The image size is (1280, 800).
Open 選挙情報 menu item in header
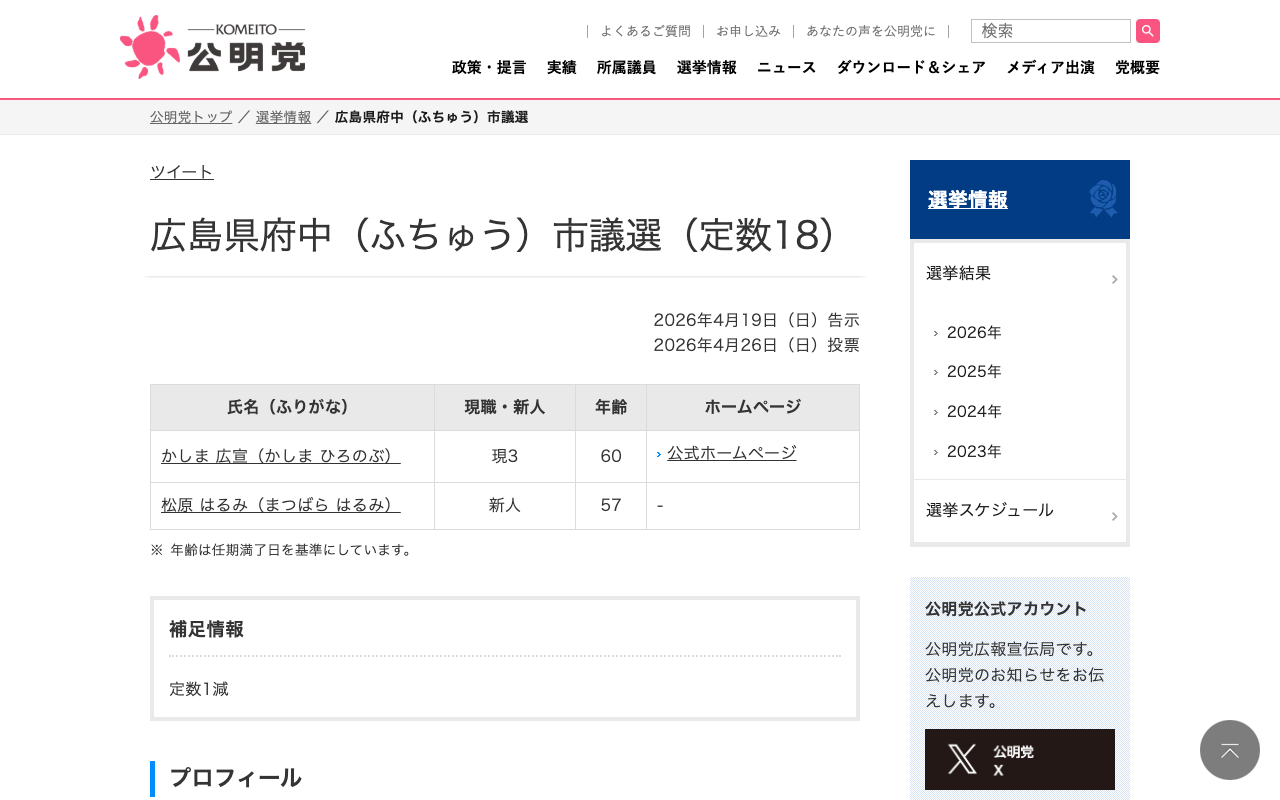click(x=707, y=68)
